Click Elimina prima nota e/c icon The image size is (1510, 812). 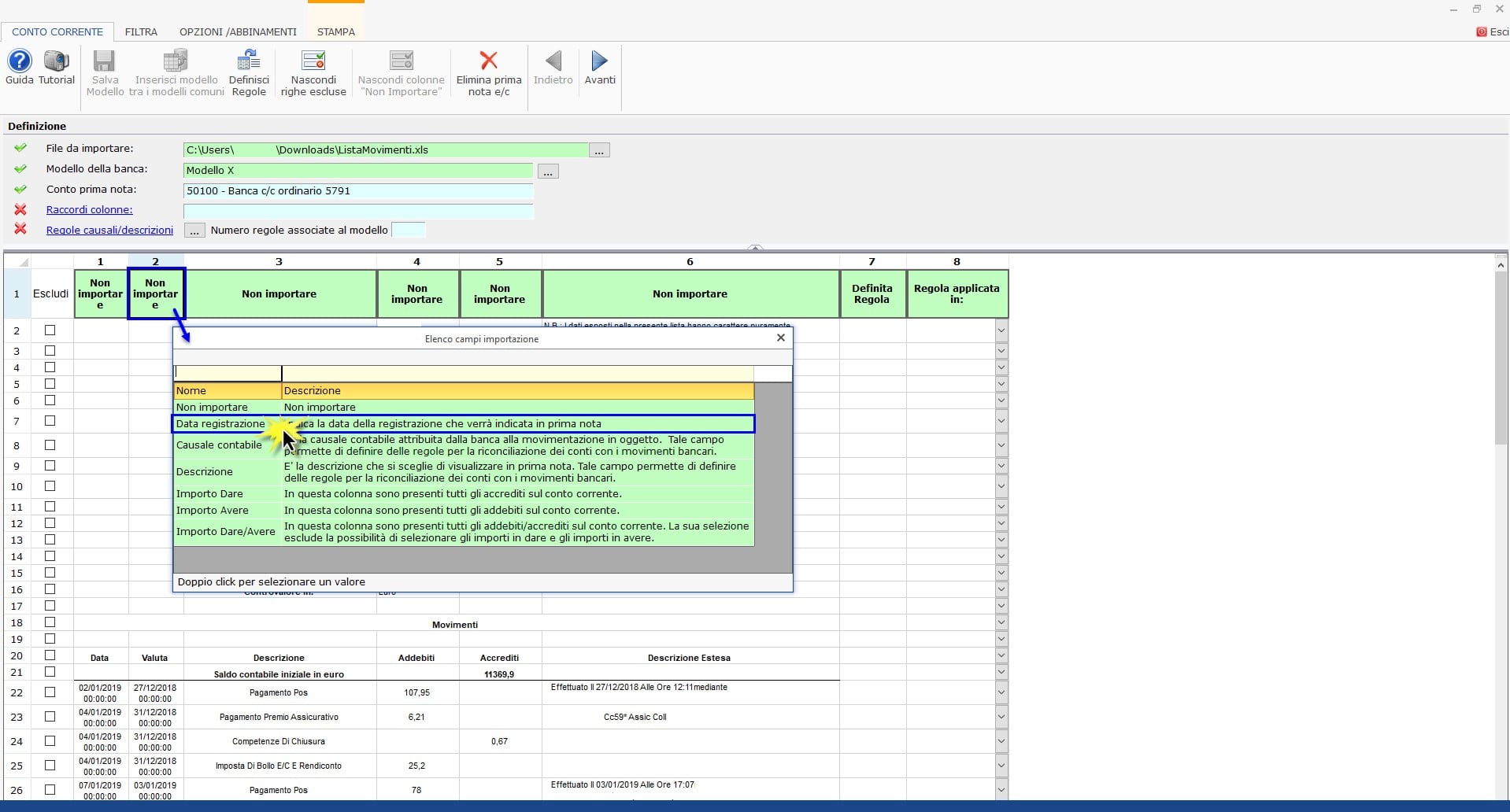[x=488, y=61]
